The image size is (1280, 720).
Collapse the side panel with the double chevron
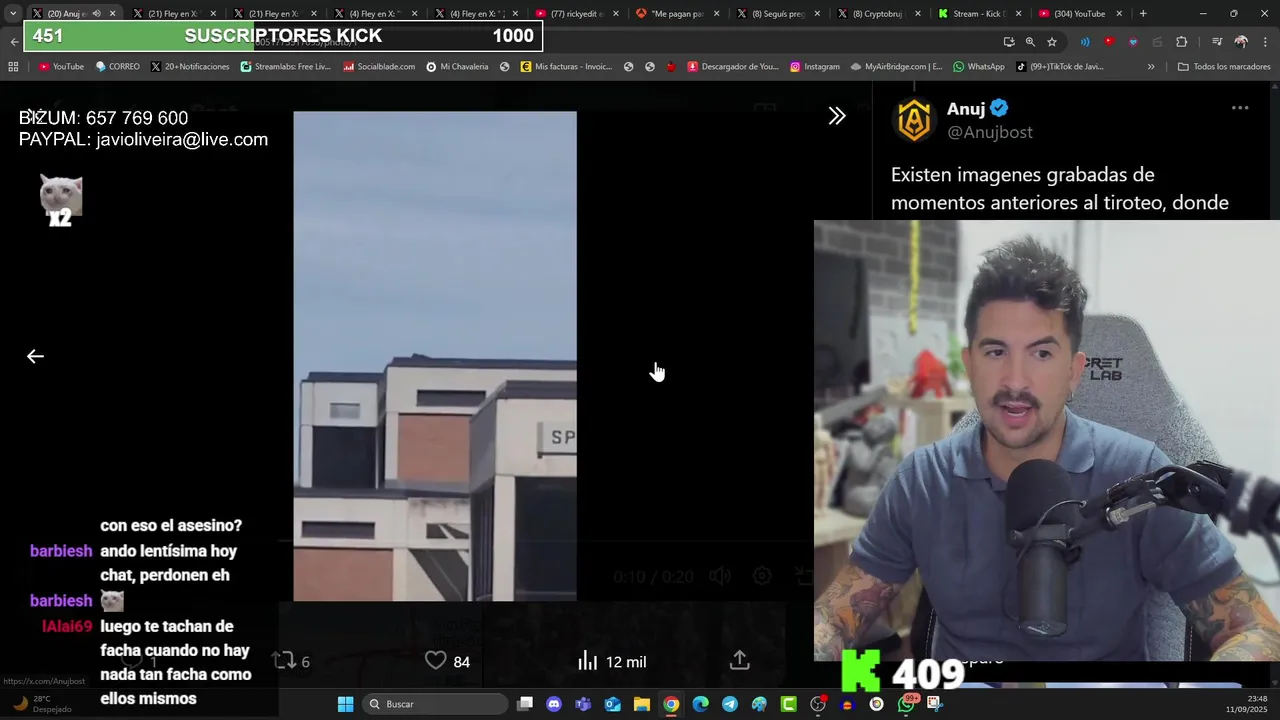837,116
